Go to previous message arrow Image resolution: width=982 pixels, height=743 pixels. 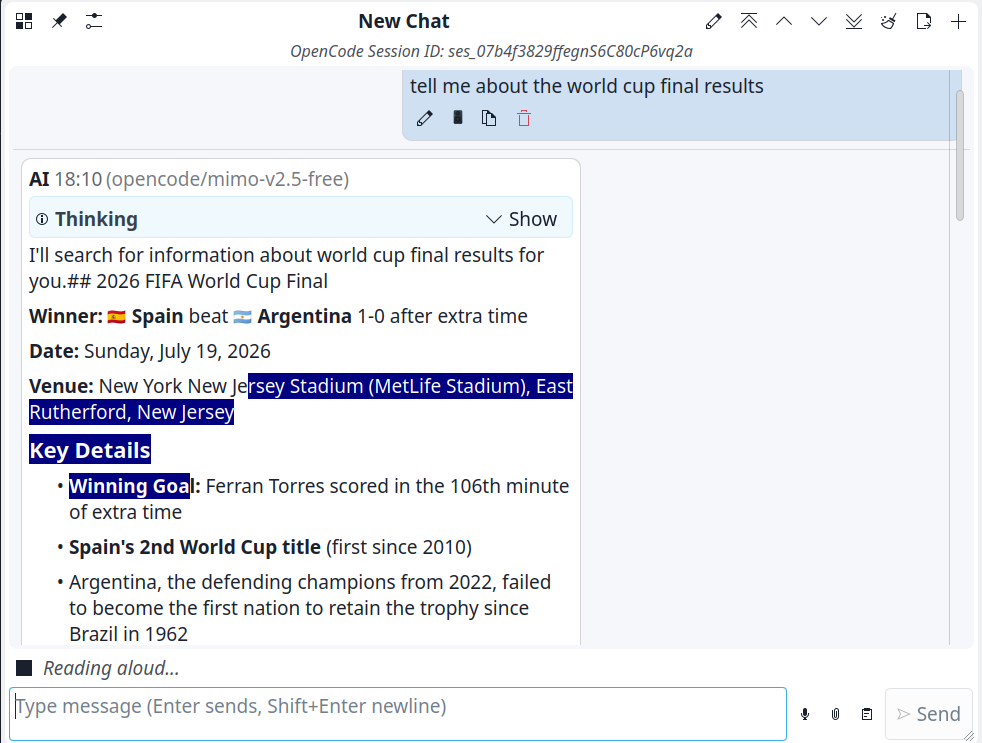(783, 21)
